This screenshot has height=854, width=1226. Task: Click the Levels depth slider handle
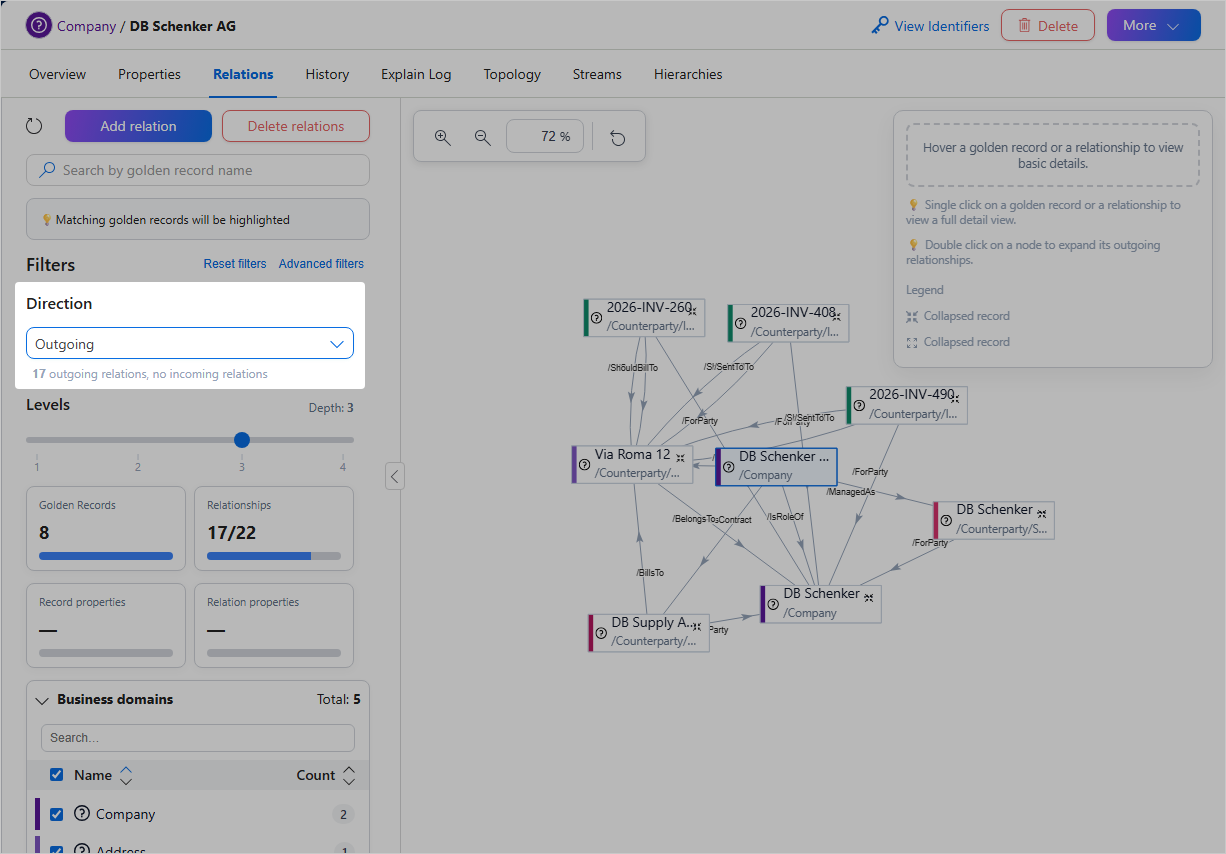[241, 439]
